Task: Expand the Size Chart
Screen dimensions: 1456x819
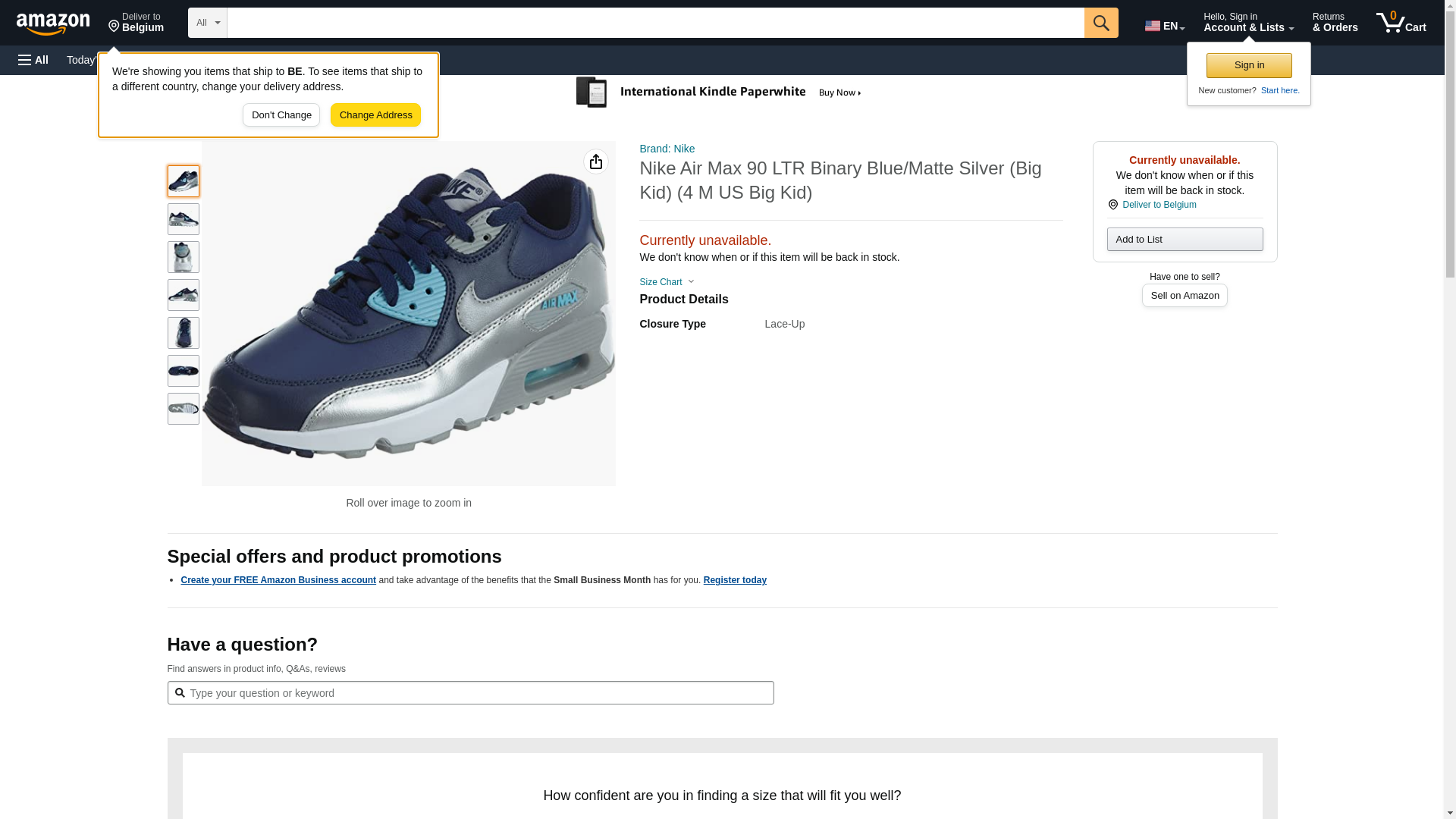Action: point(667,282)
